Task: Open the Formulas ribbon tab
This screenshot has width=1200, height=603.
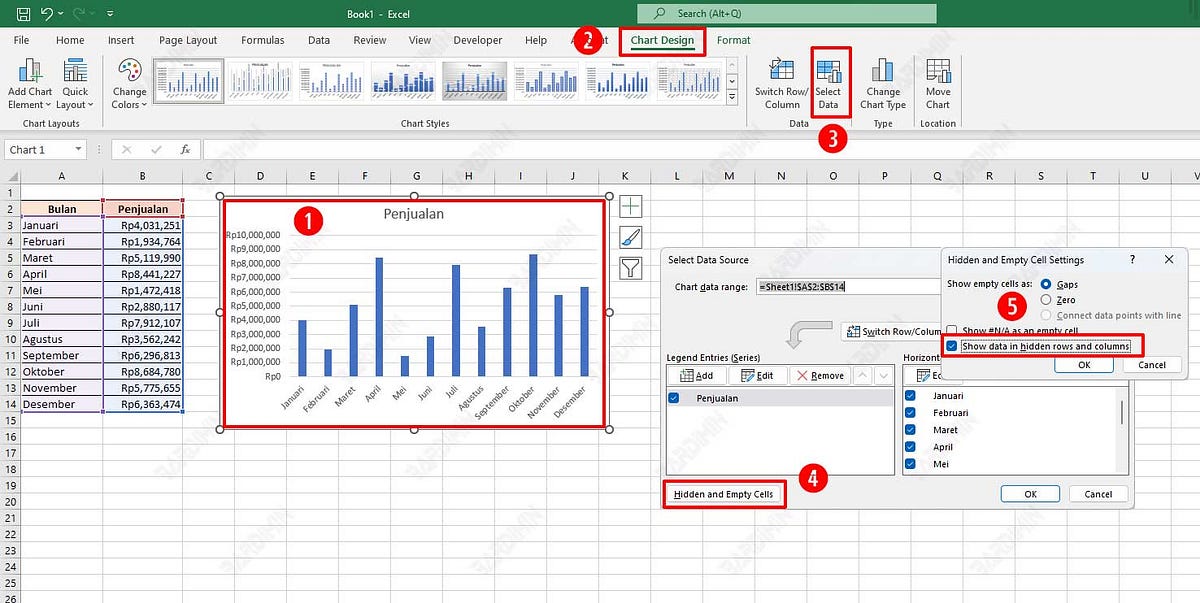Action: point(262,40)
